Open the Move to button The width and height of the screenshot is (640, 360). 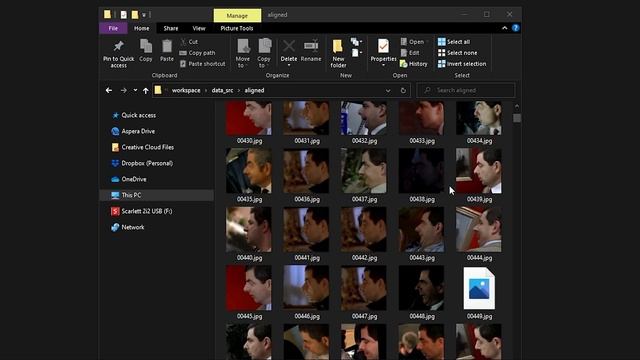click(243, 53)
